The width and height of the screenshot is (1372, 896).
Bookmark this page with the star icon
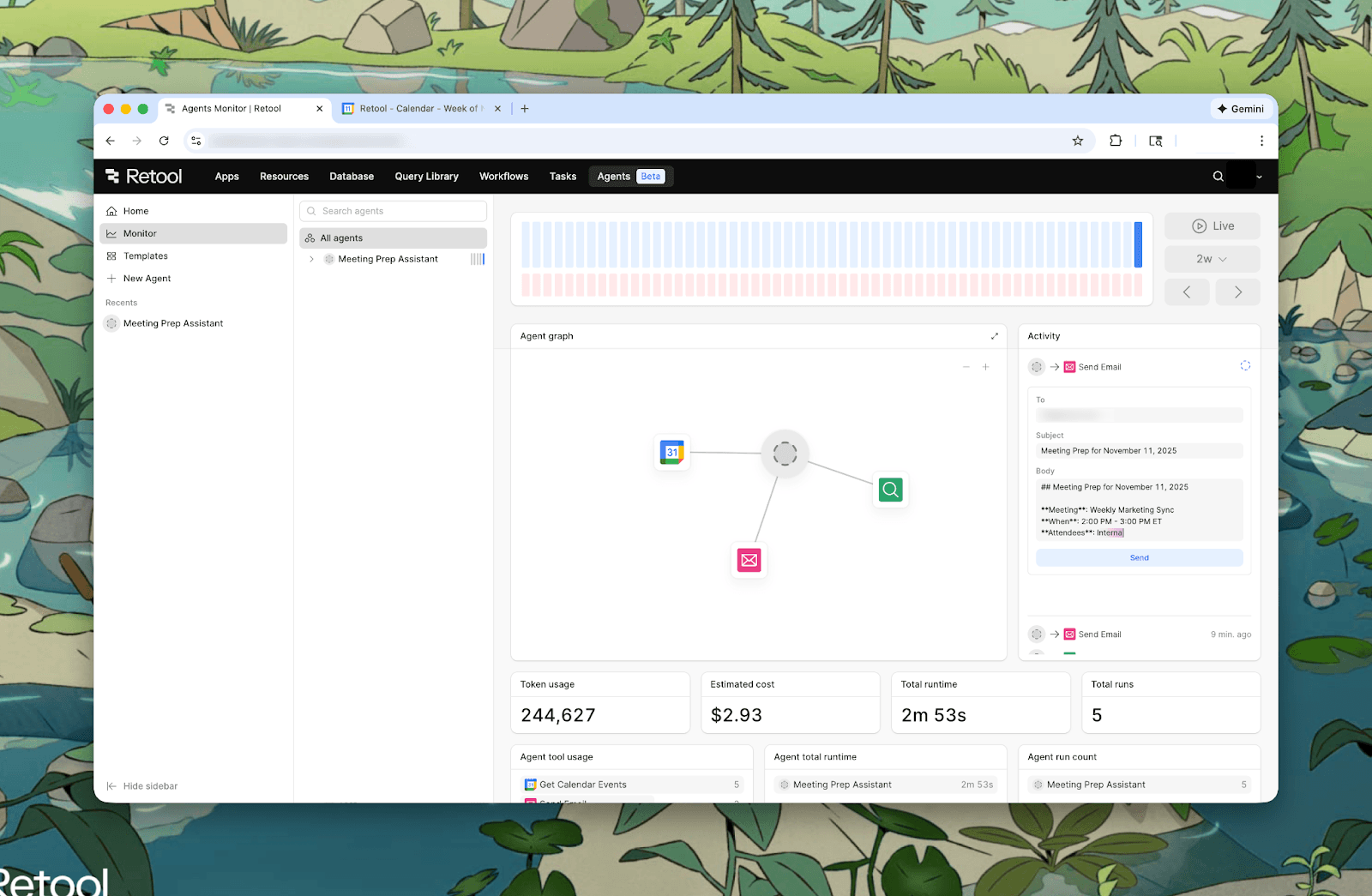(1077, 141)
